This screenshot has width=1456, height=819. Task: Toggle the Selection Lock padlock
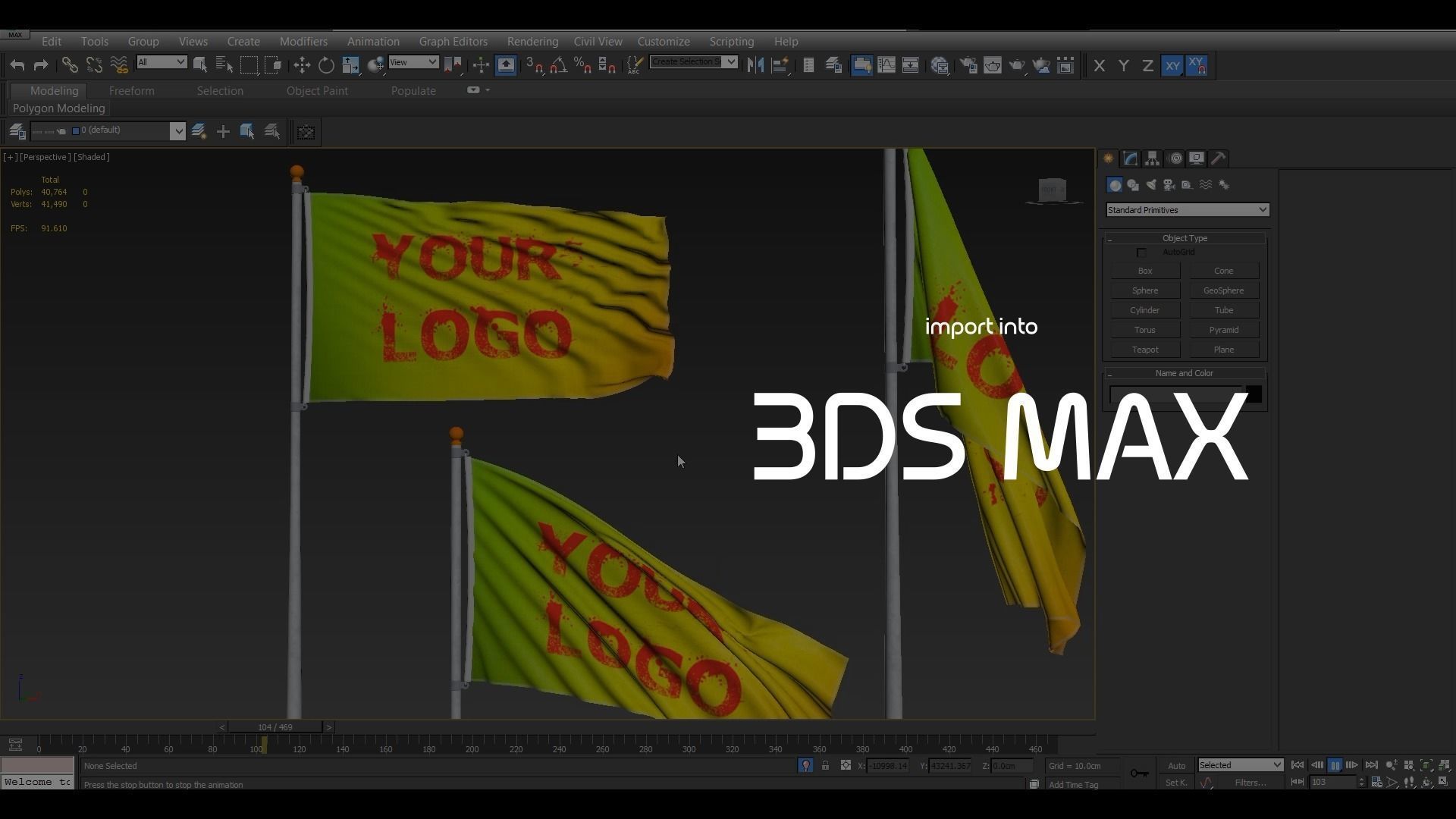[x=825, y=766]
